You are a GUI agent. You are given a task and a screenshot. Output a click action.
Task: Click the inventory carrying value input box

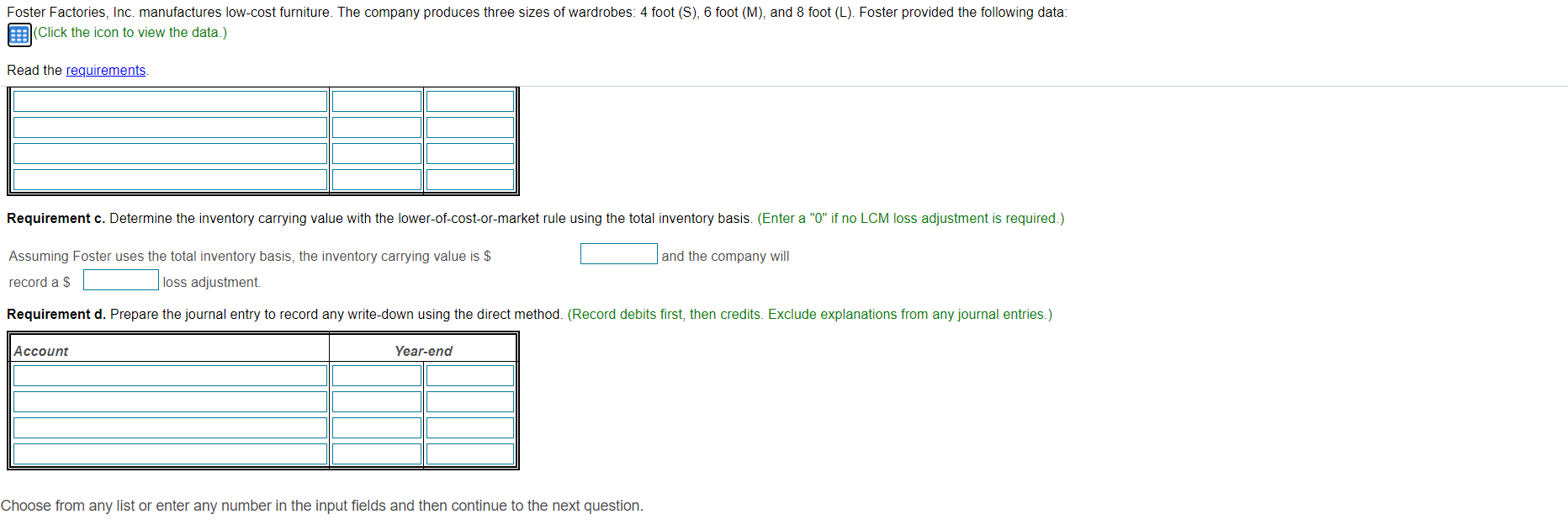[618, 253]
